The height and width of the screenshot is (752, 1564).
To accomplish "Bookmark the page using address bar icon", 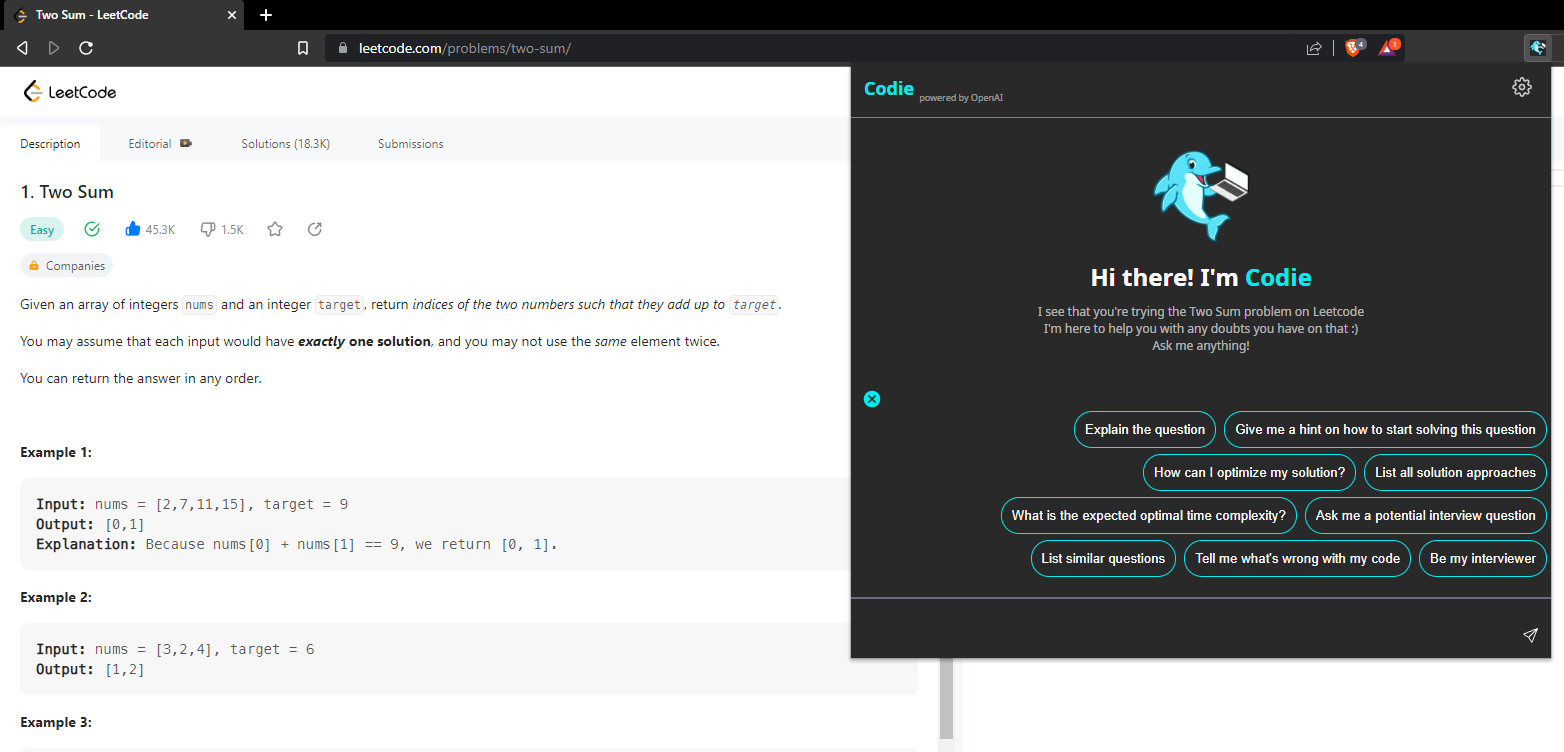I will point(303,48).
